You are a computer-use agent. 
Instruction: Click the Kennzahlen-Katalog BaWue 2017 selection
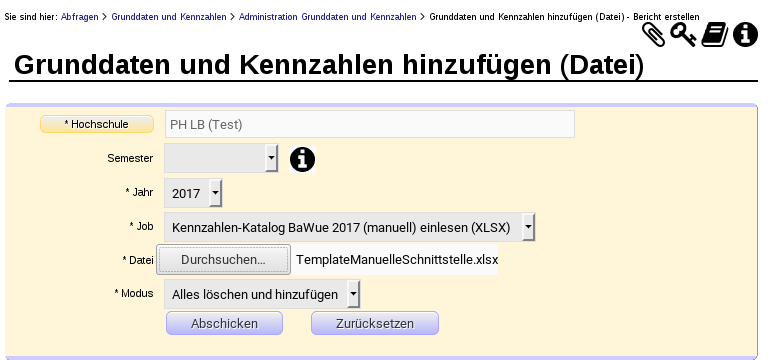click(341, 228)
